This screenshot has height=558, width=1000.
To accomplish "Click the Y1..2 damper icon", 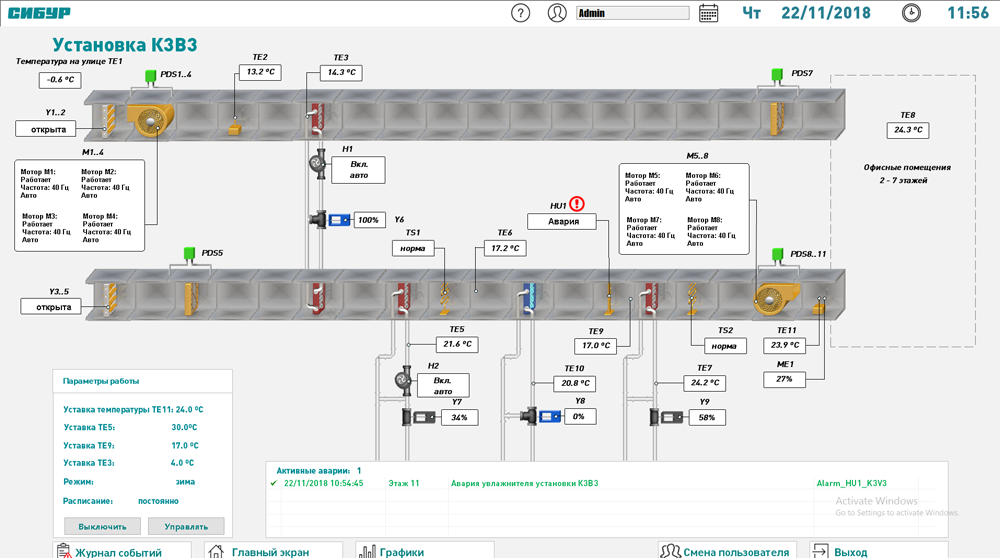I will pyautogui.click(x=108, y=120).
